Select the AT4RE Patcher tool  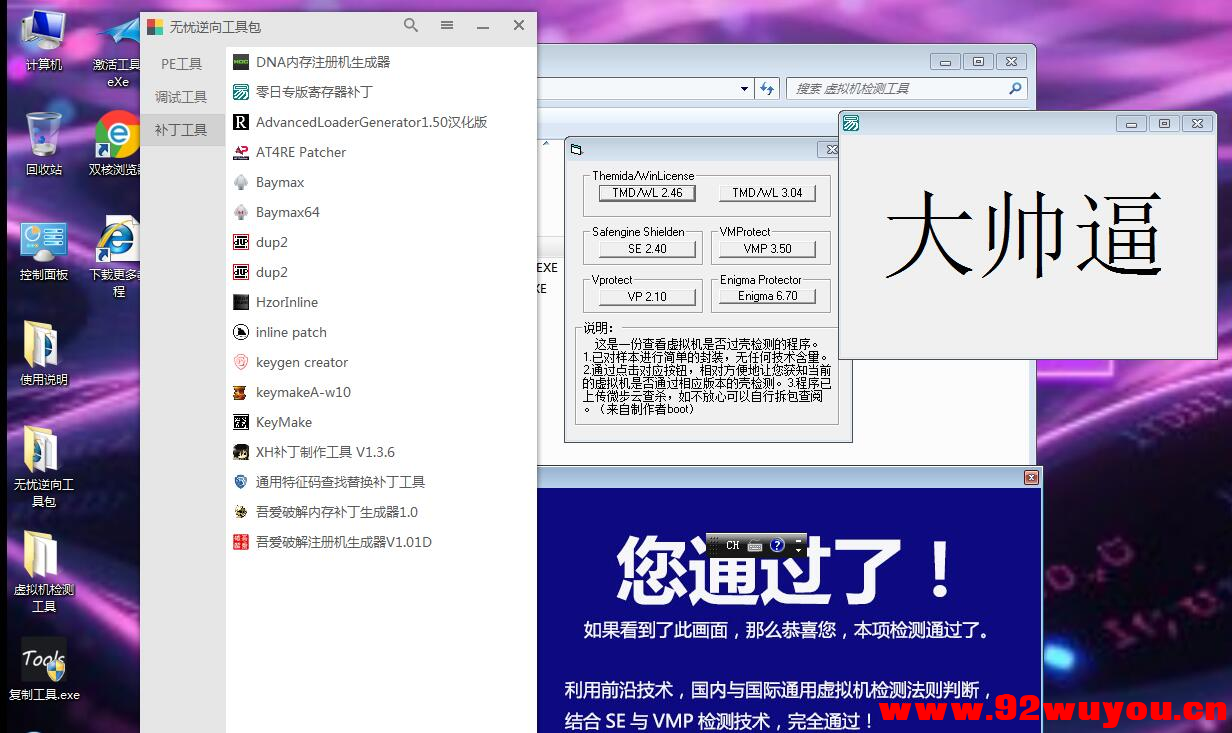pos(300,152)
